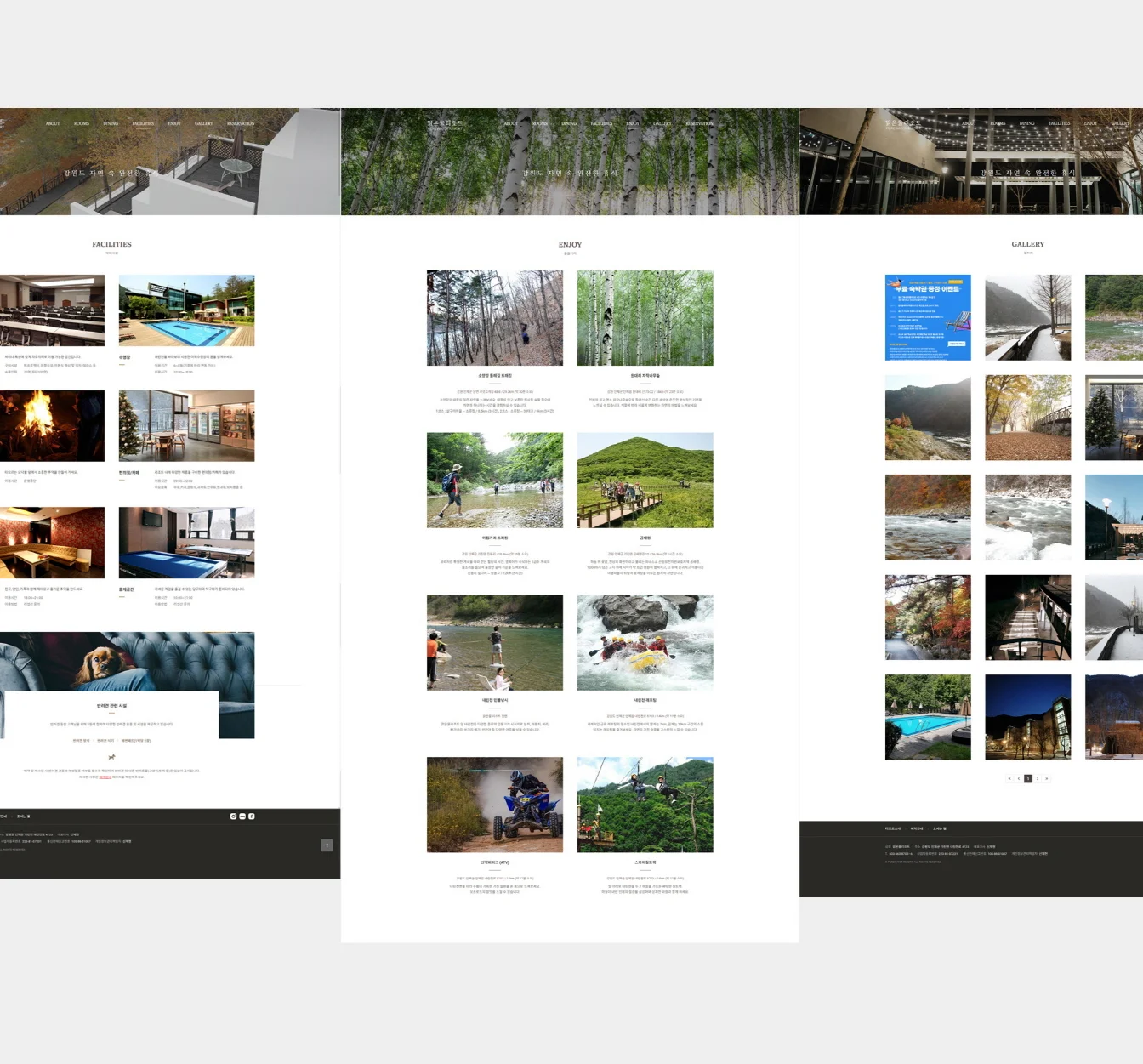Click ABOUT in the Gallery page menu
Screen dimensions: 1143x1064
click(970, 123)
